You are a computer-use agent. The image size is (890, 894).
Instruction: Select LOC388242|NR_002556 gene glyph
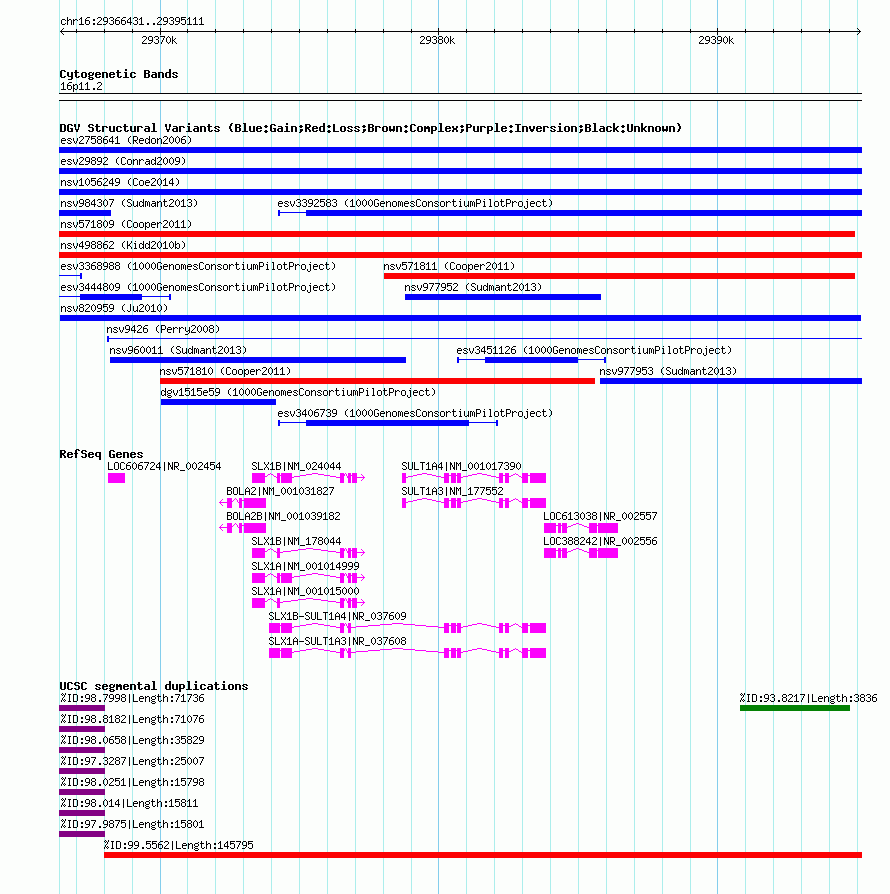tap(581, 554)
